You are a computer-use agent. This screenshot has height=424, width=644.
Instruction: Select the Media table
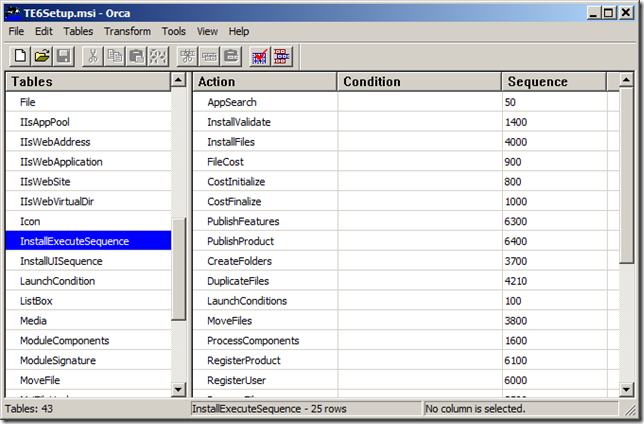point(88,320)
